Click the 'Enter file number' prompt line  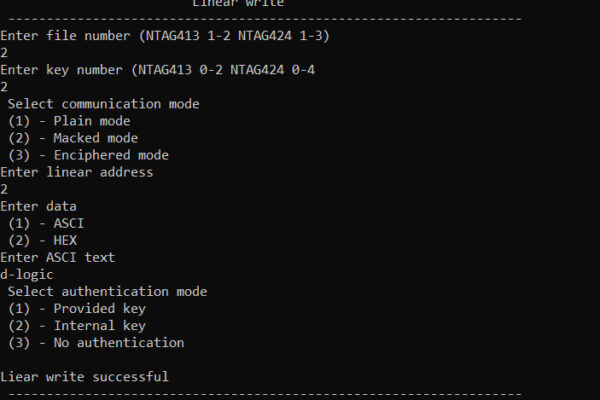click(165, 36)
